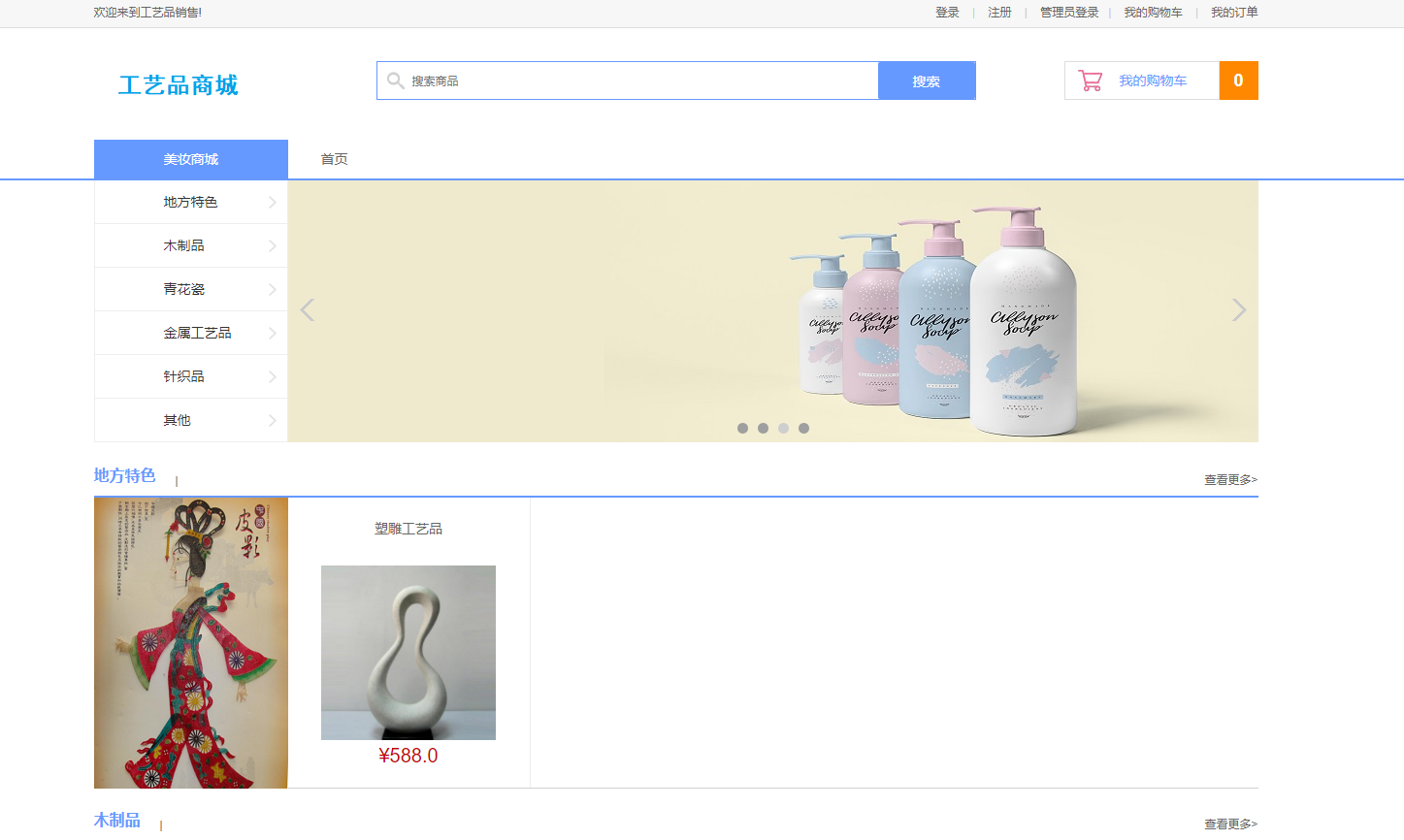Select the 首页 navigation item
Viewport: 1404px width, 840px height.
pos(334,158)
